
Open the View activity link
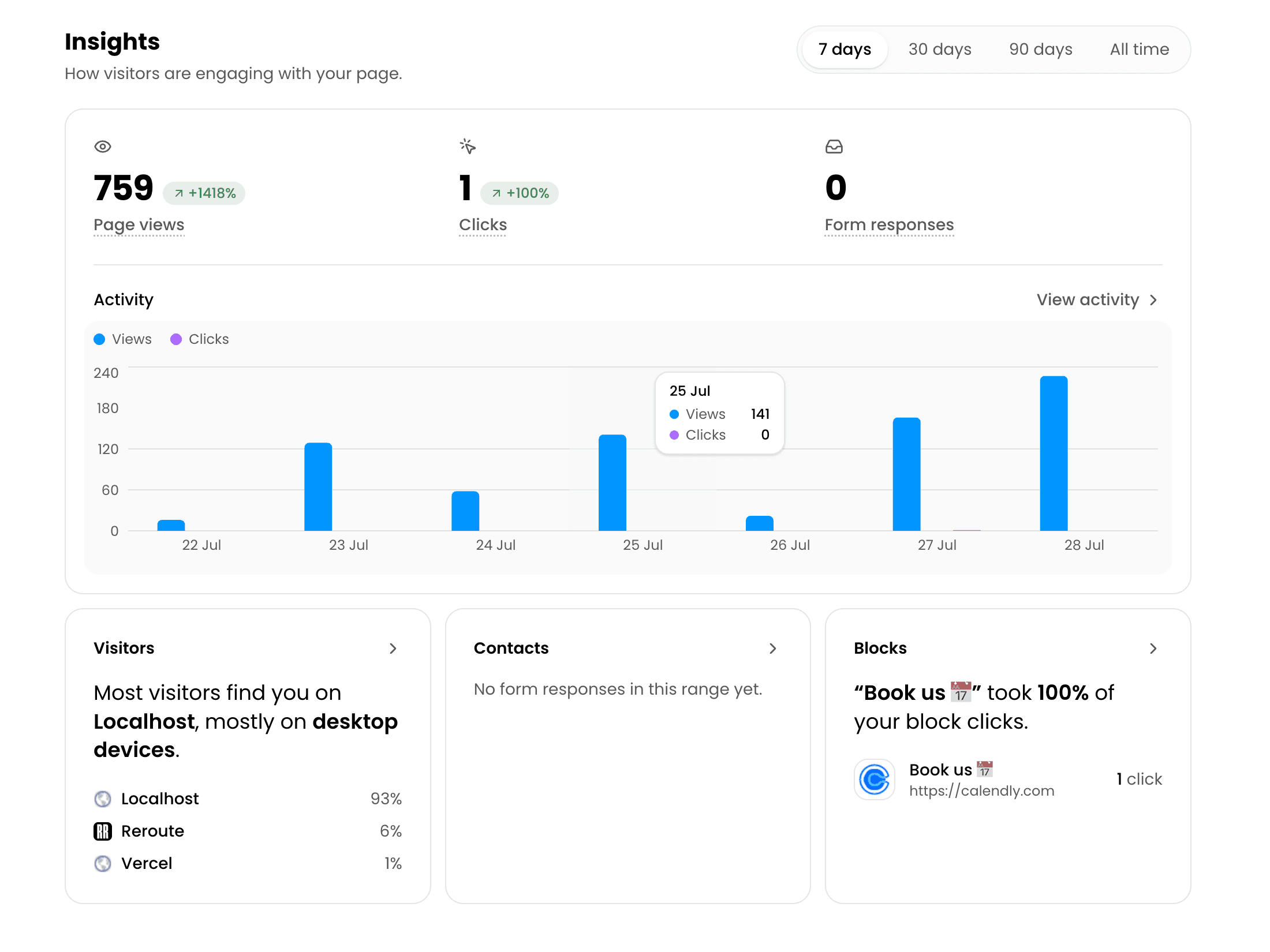[1097, 300]
